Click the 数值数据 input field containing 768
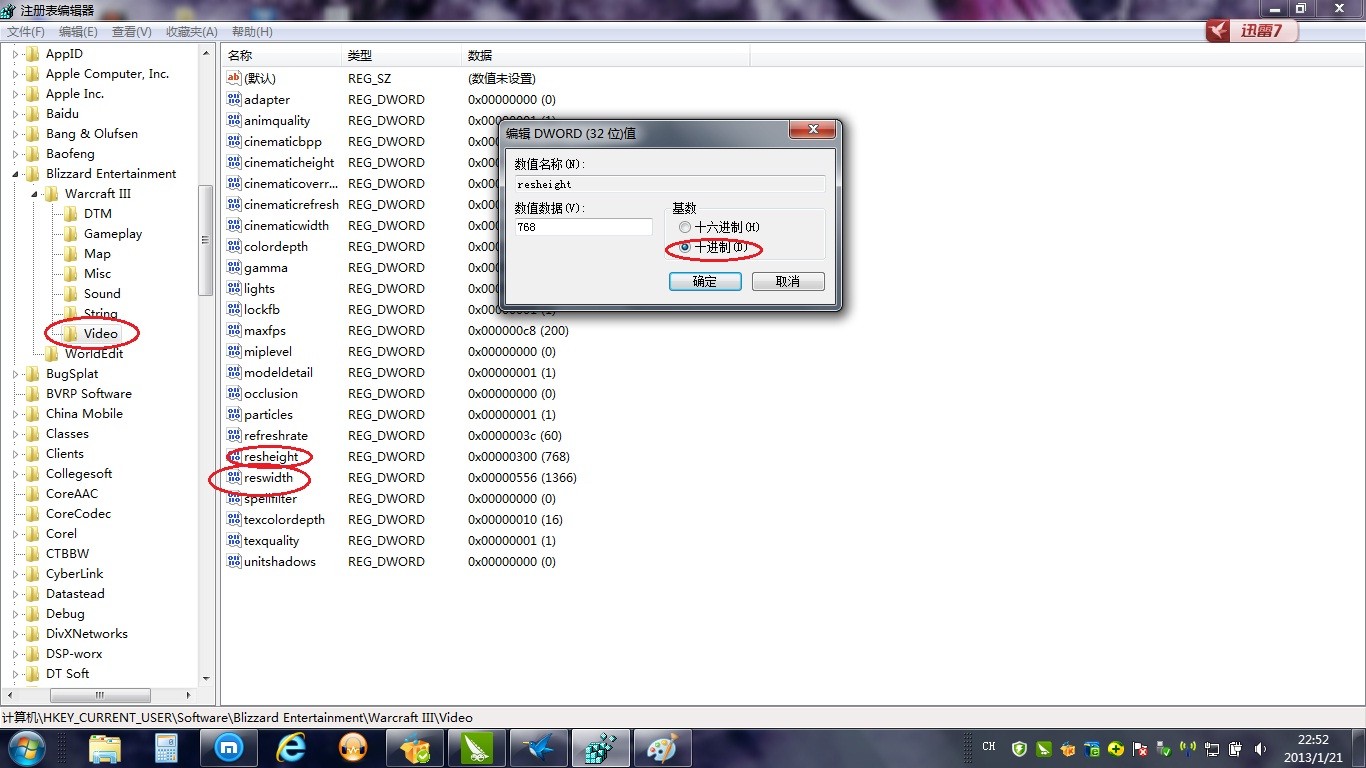Image resolution: width=1366 pixels, height=768 pixels. 583,227
